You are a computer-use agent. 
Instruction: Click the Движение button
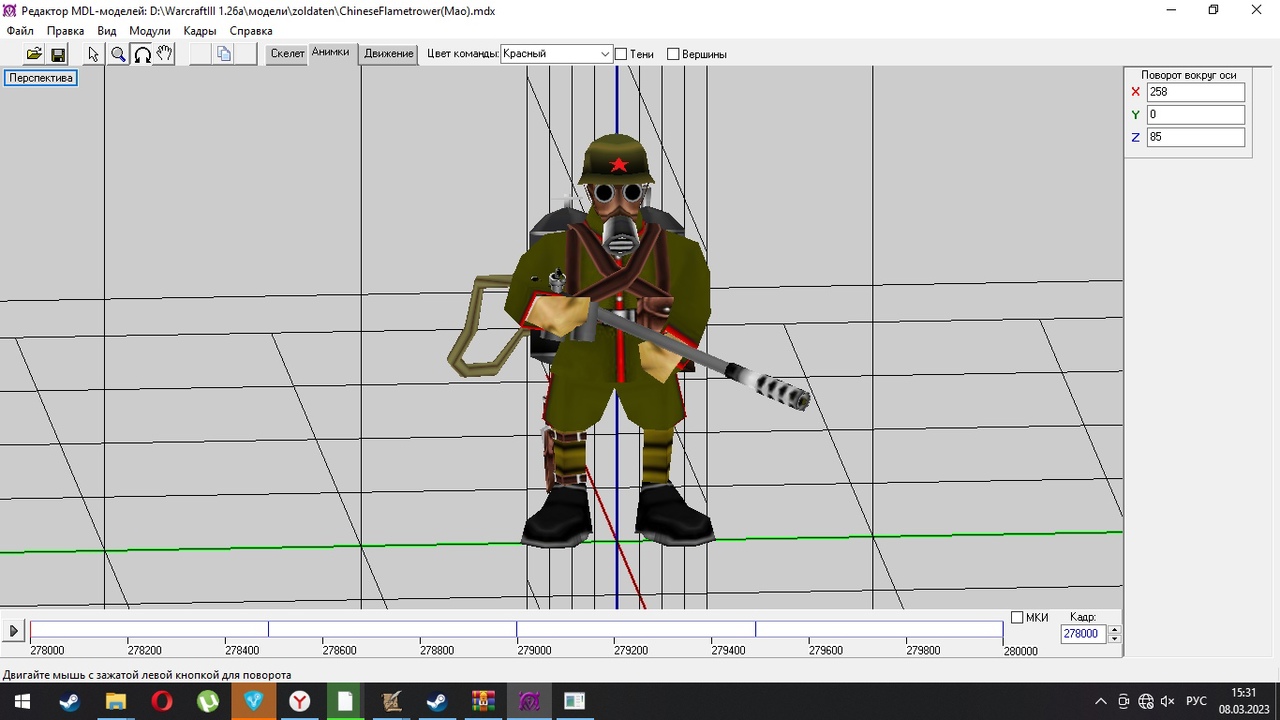click(389, 54)
